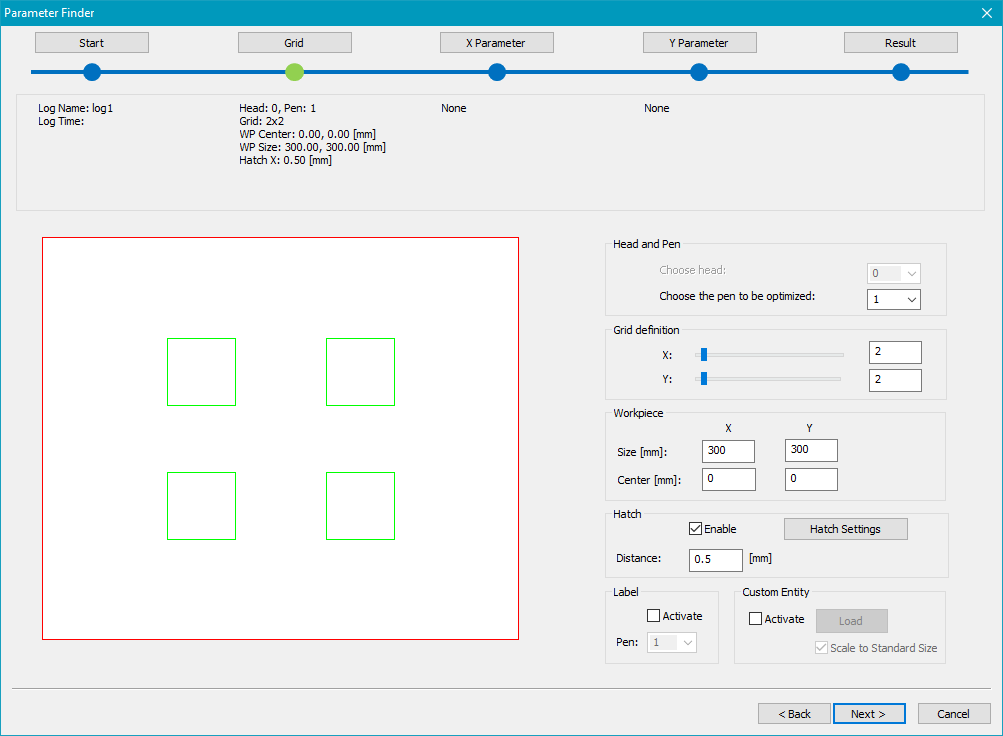Click the Next button
This screenshot has width=1003, height=736.
coord(869,714)
